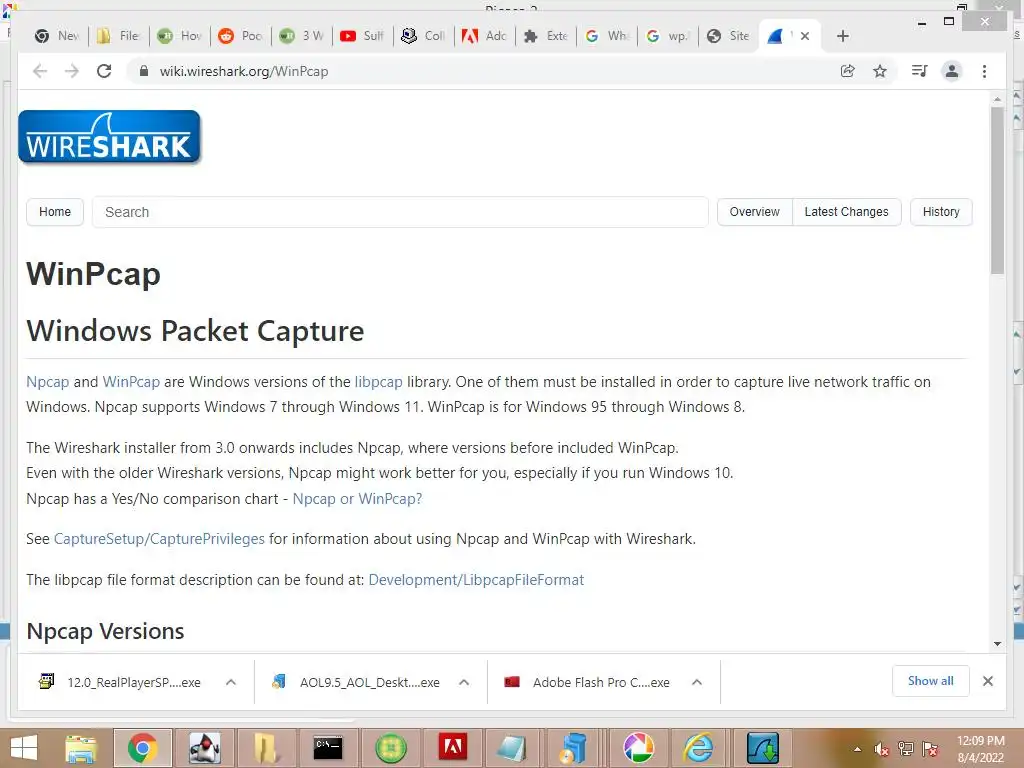Switch to the 'File' tab
The width and height of the screenshot is (1024, 768).
pos(119,36)
